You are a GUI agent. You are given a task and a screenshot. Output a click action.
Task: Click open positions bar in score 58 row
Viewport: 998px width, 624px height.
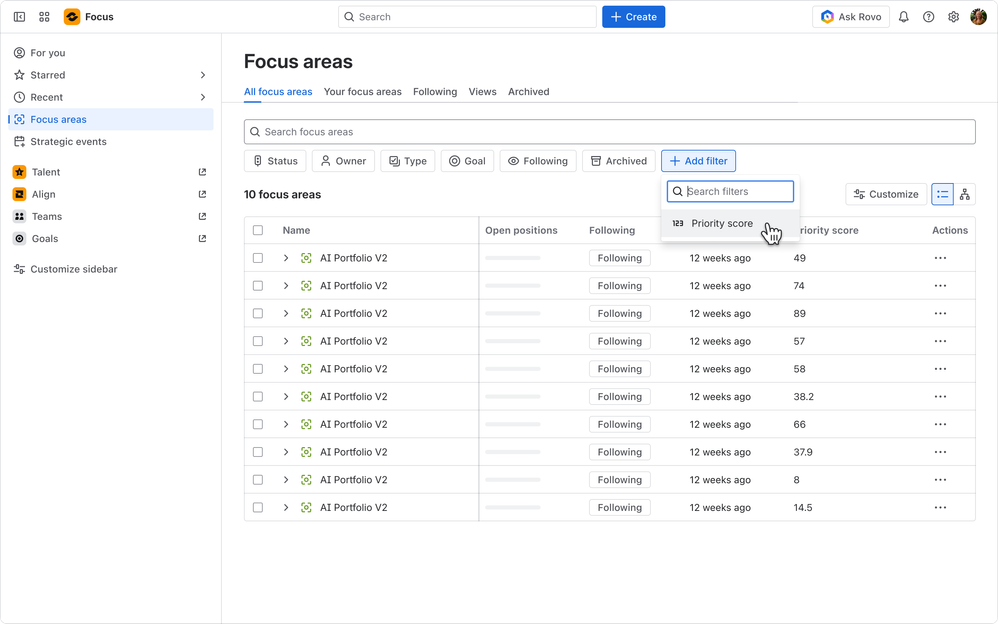point(512,369)
